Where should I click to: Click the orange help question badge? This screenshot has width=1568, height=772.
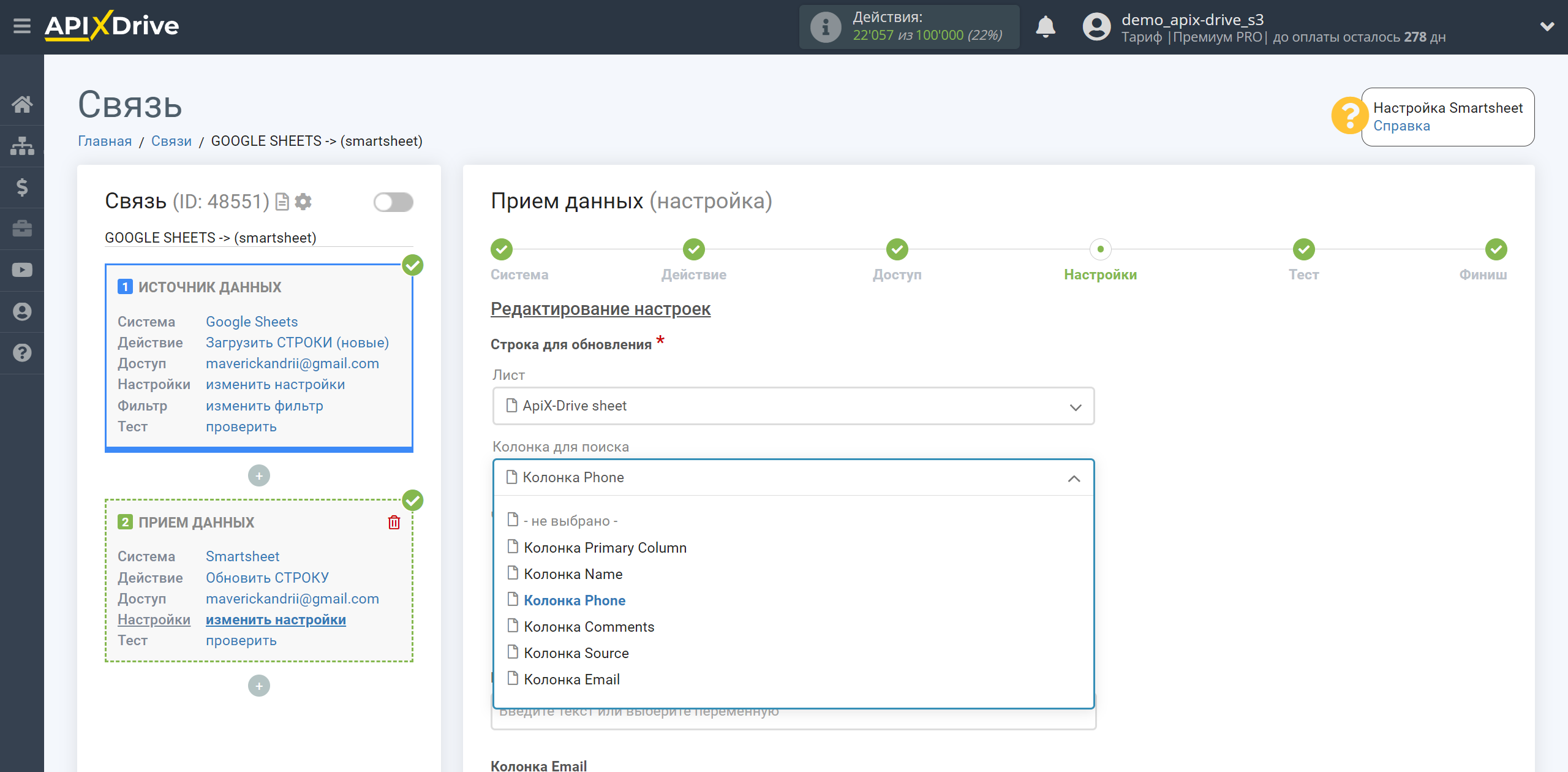tap(1349, 115)
